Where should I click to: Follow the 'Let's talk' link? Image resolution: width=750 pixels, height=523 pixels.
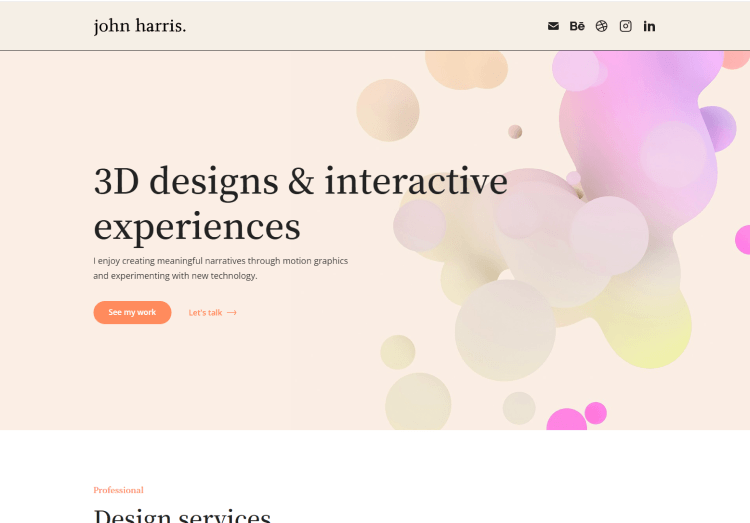click(206, 313)
